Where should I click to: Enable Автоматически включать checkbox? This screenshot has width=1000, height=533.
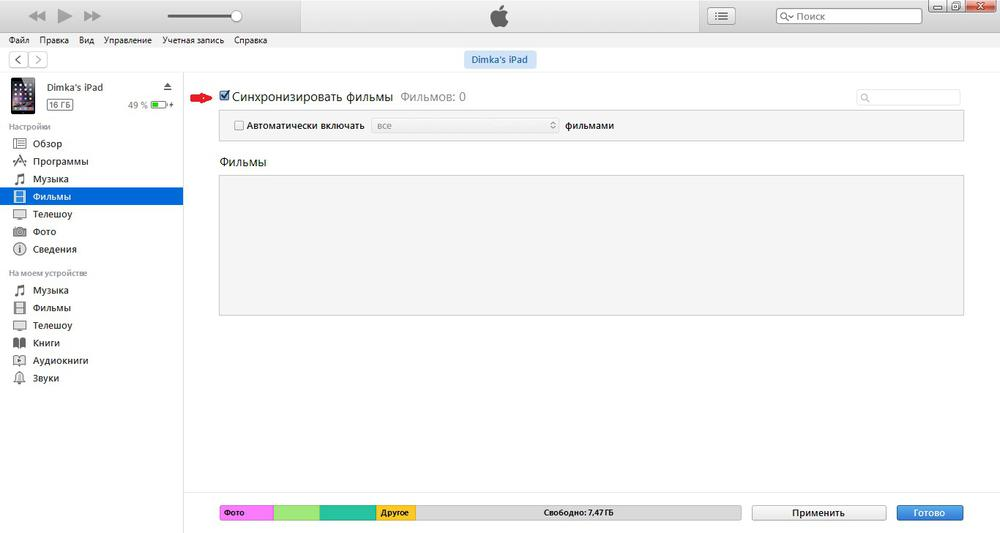[x=239, y=126]
